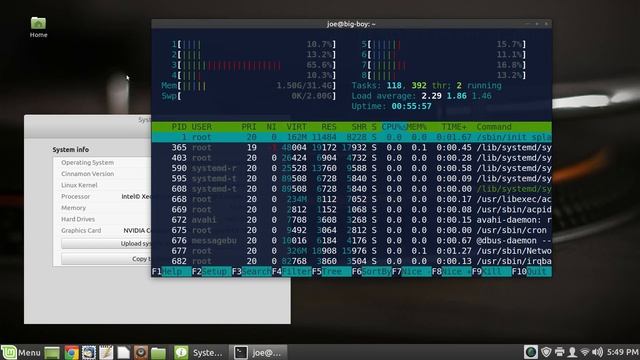
Task: Click the Swp usage meter bar
Action: [x=249, y=96]
